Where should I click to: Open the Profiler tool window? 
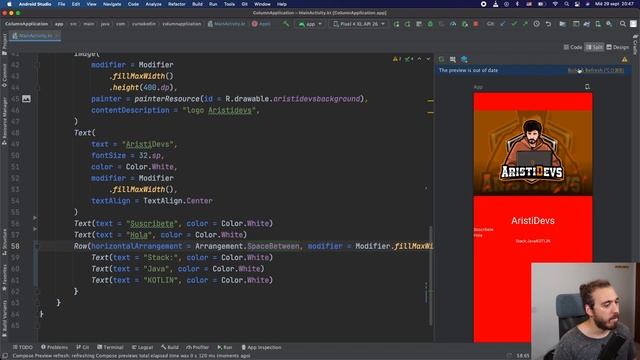(198, 347)
